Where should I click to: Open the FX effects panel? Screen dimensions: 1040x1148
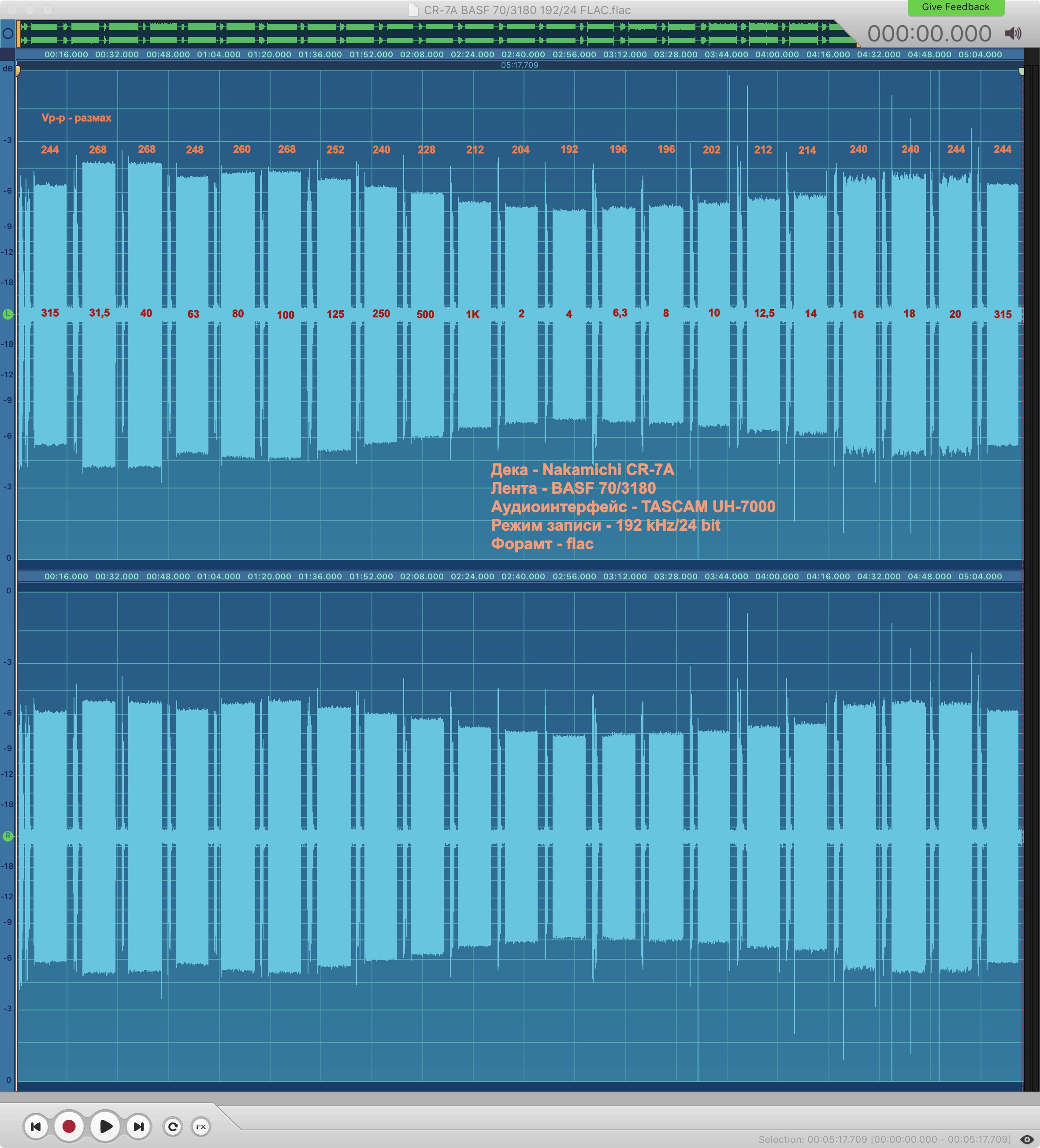click(201, 1126)
